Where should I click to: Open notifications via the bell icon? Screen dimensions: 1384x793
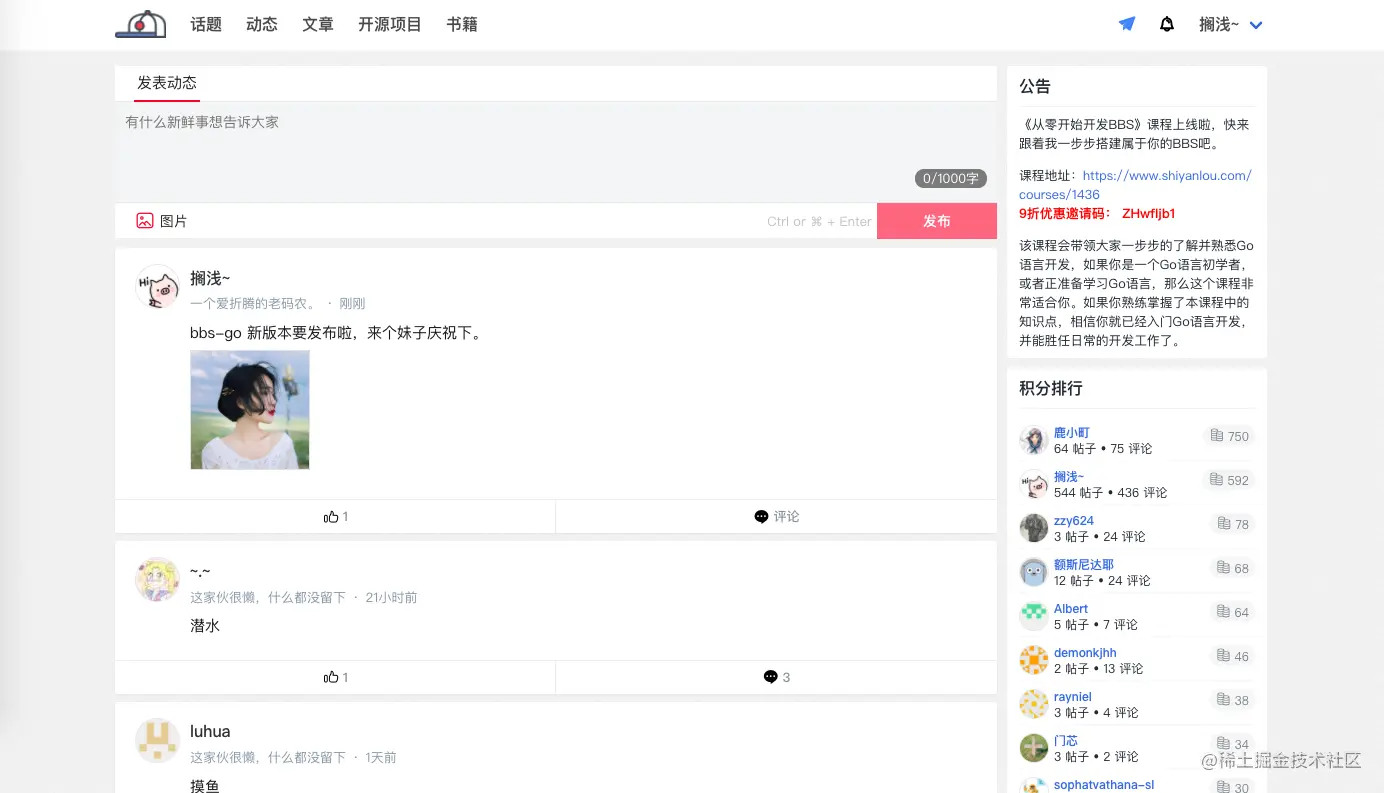point(1166,22)
